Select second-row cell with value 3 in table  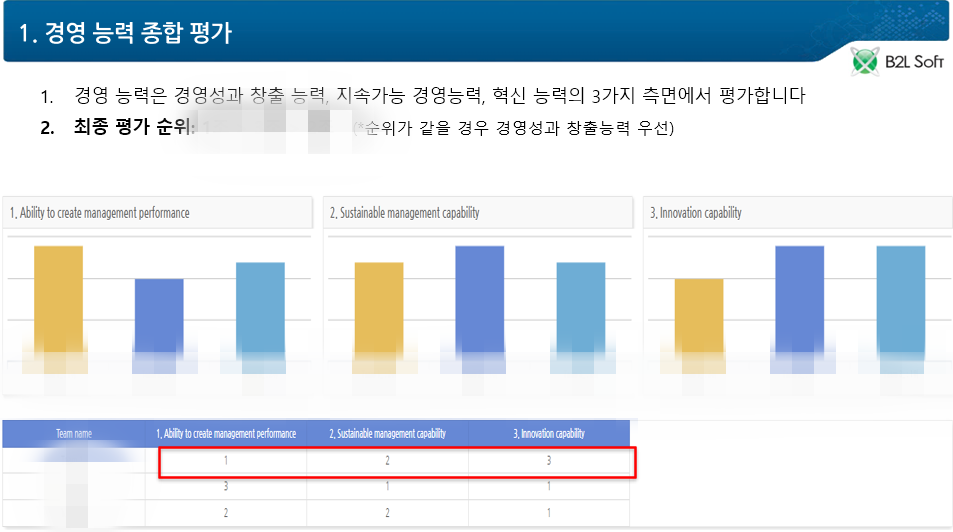226,487
